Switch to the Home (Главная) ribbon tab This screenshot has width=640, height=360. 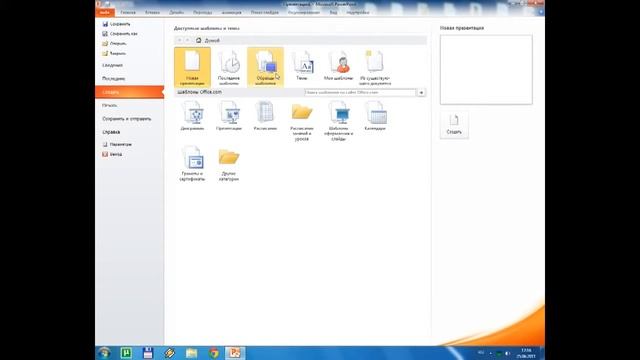[128, 13]
